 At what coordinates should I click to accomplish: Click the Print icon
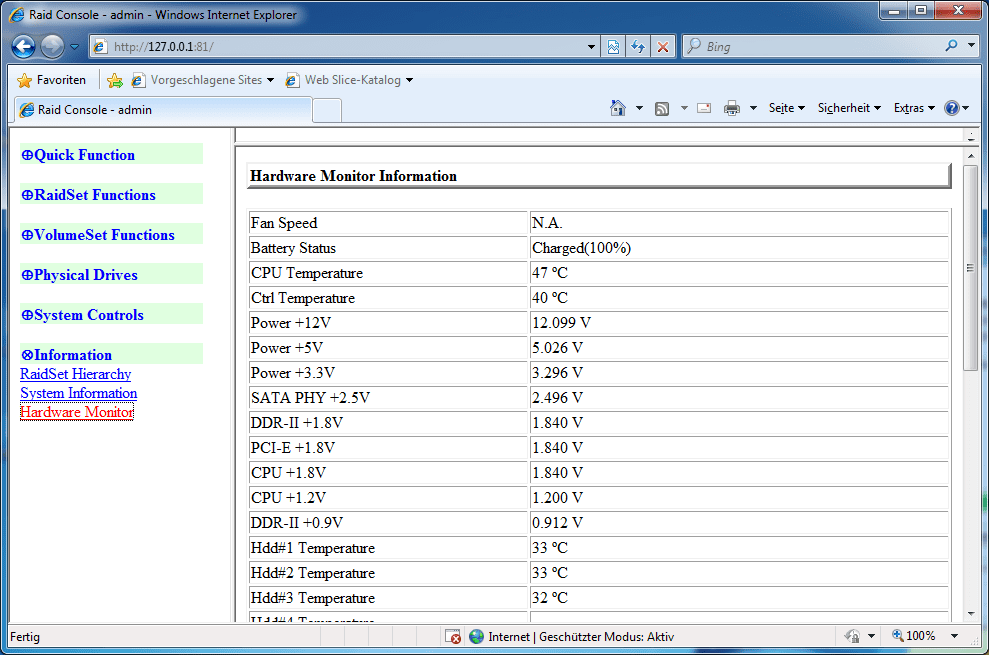pos(732,109)
